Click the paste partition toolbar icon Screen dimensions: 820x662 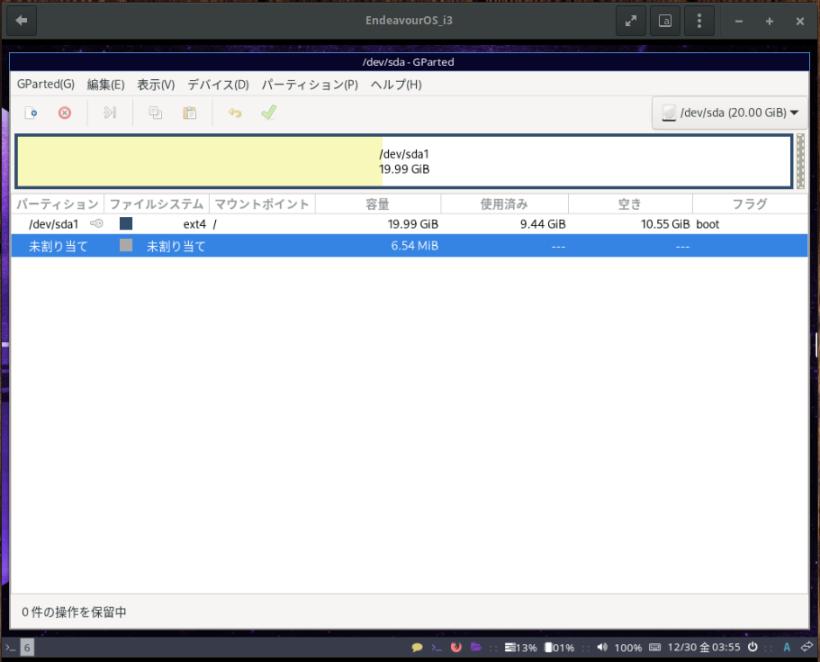189,112
